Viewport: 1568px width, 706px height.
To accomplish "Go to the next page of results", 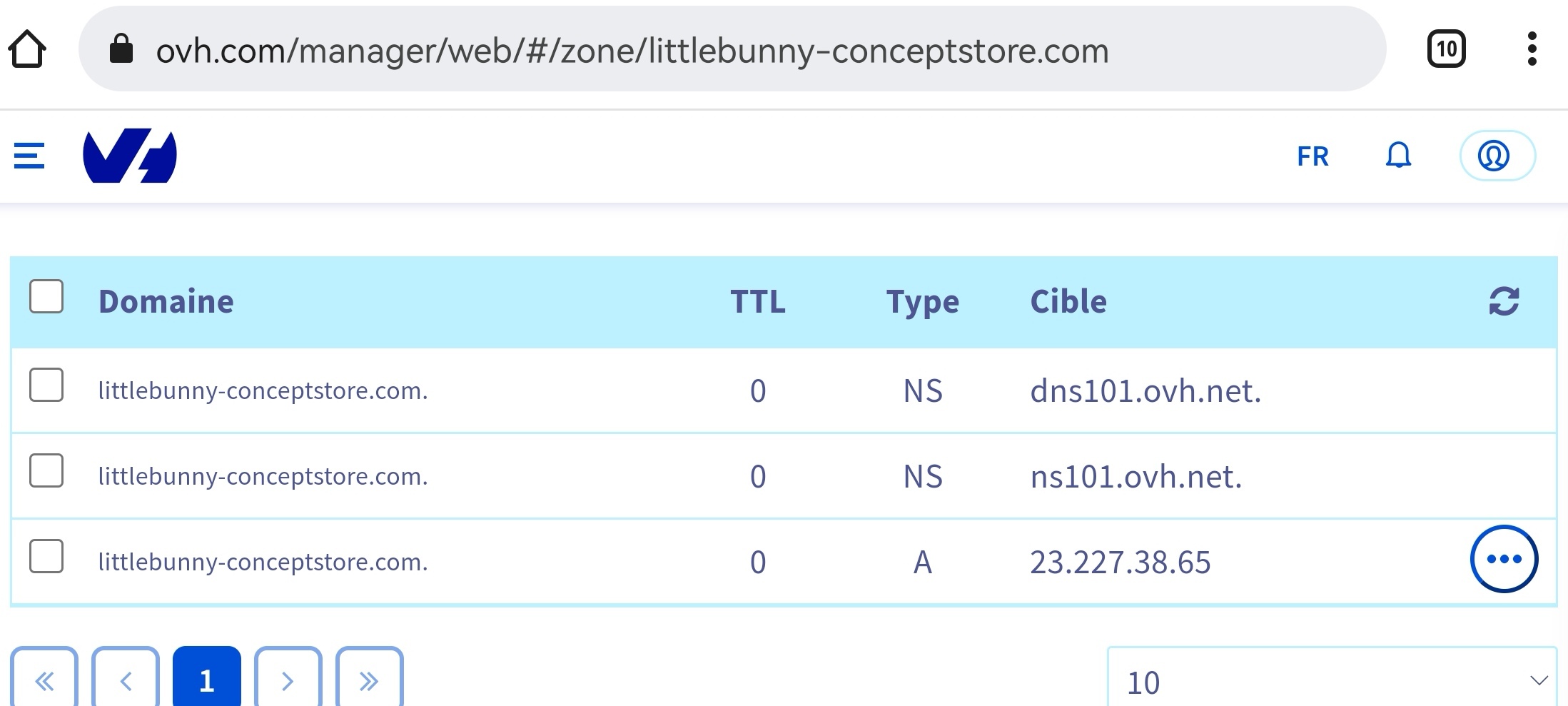I will click(x=288, y=678).
